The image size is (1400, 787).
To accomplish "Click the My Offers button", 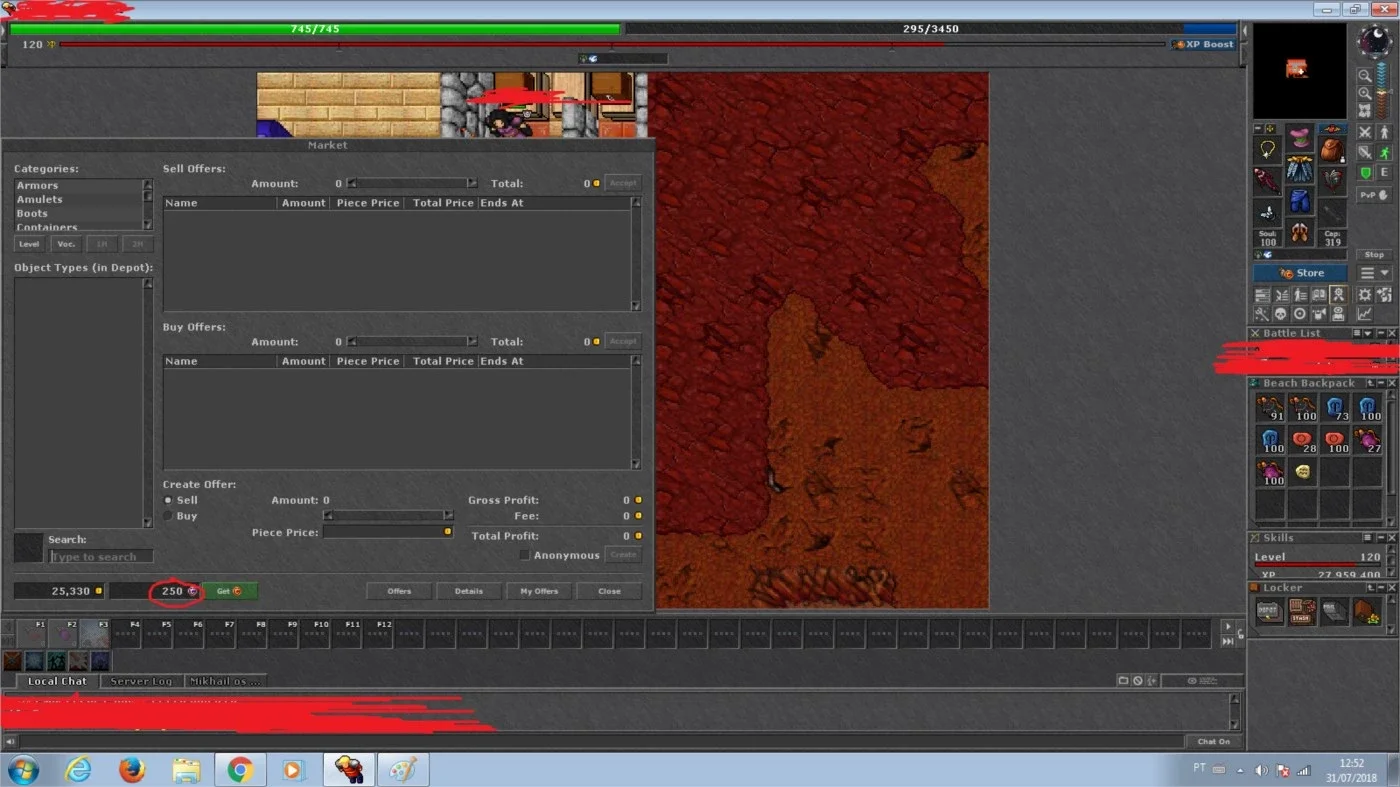I will coord(539,591).
